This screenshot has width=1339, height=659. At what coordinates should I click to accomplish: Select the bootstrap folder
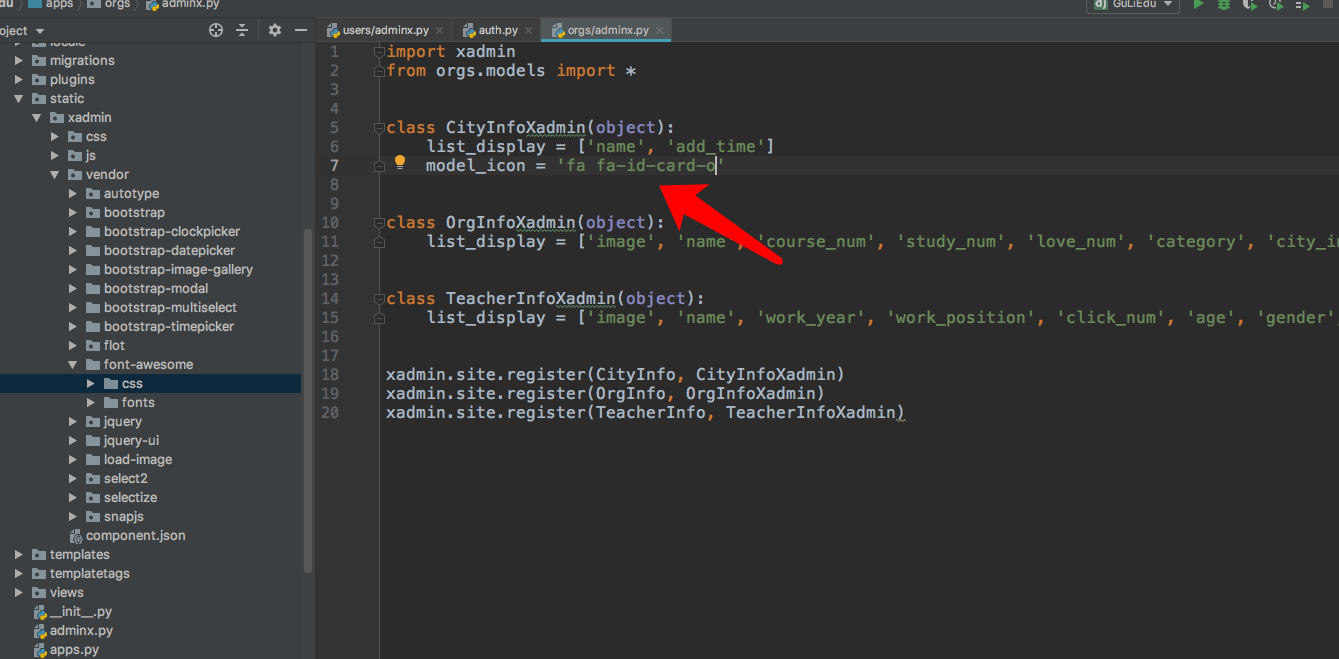click(x=134, y=213)
